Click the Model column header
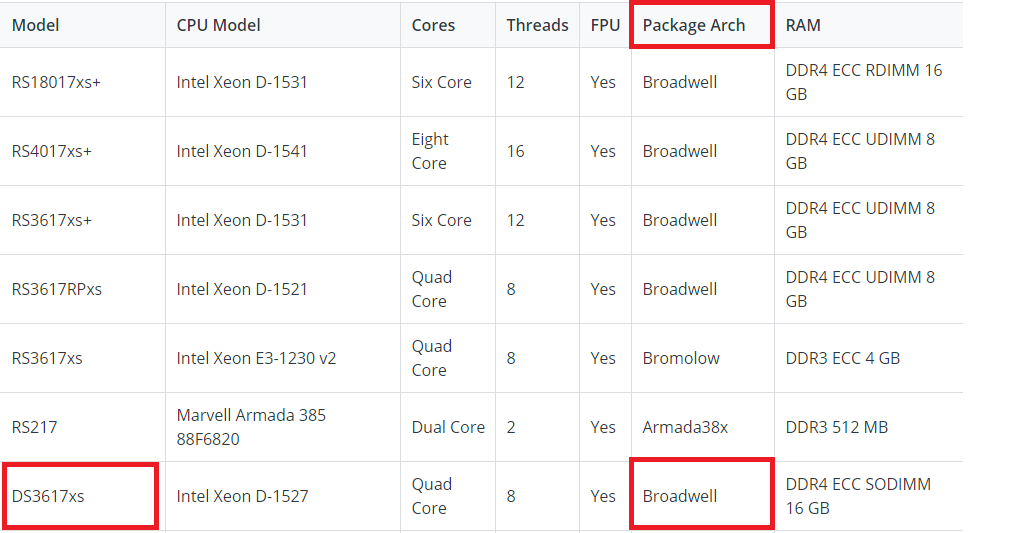This screenshot has width=1011, height=533. click(35, 25)
